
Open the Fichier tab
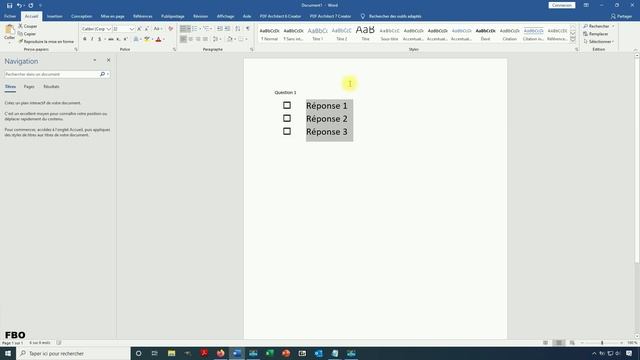pyautogui.click(x=10, y=16)
